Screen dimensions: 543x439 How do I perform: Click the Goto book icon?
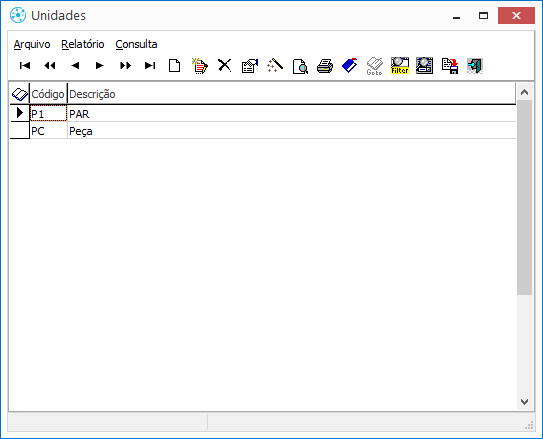(375, 66)
